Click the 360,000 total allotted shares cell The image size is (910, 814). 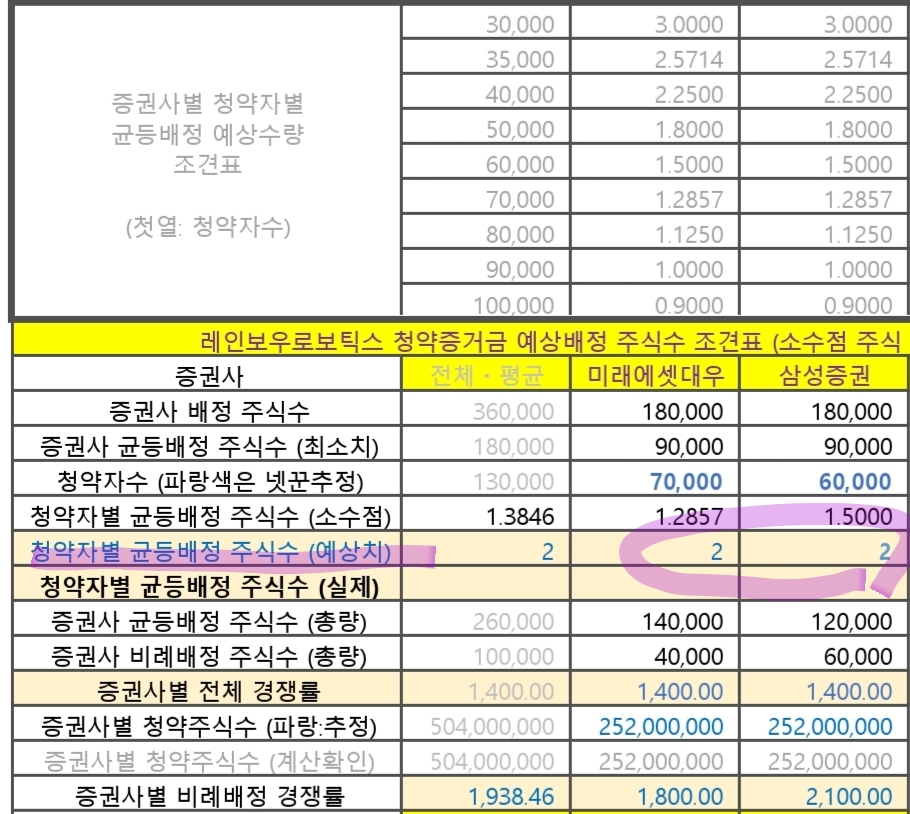pyautogui.click(x=485, y=409)
